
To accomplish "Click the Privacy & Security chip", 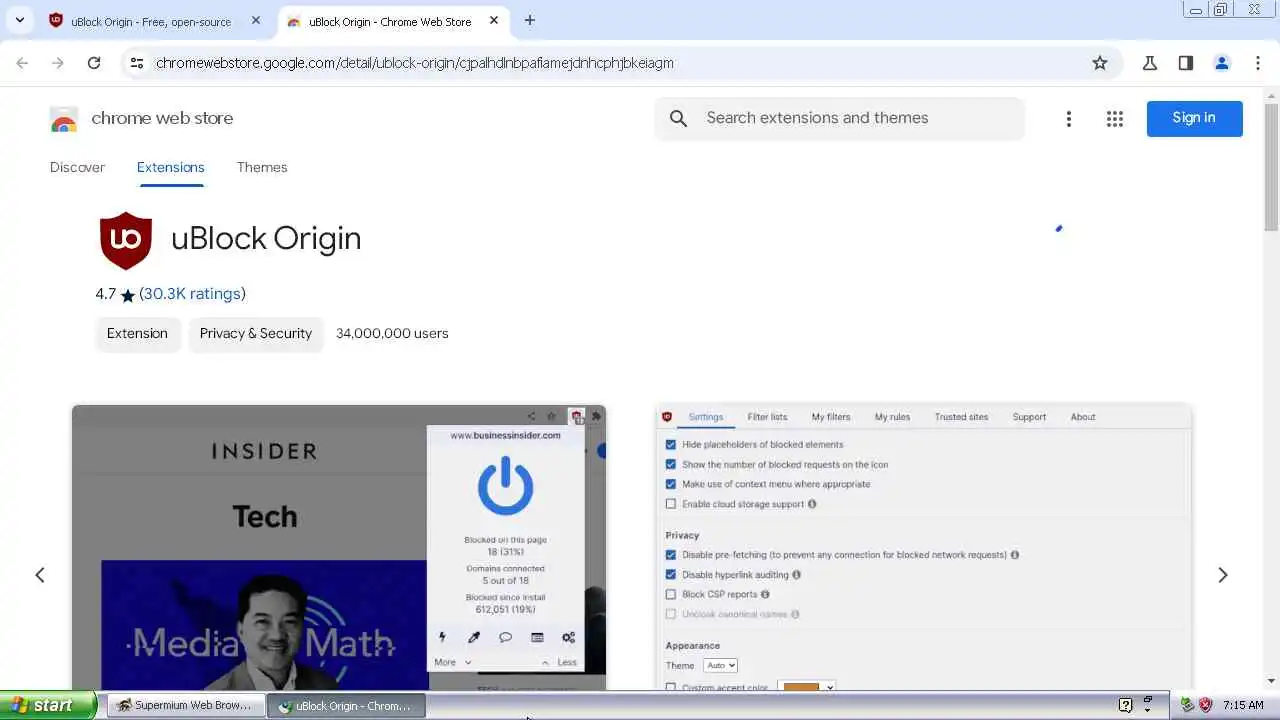I will point(256,333).
